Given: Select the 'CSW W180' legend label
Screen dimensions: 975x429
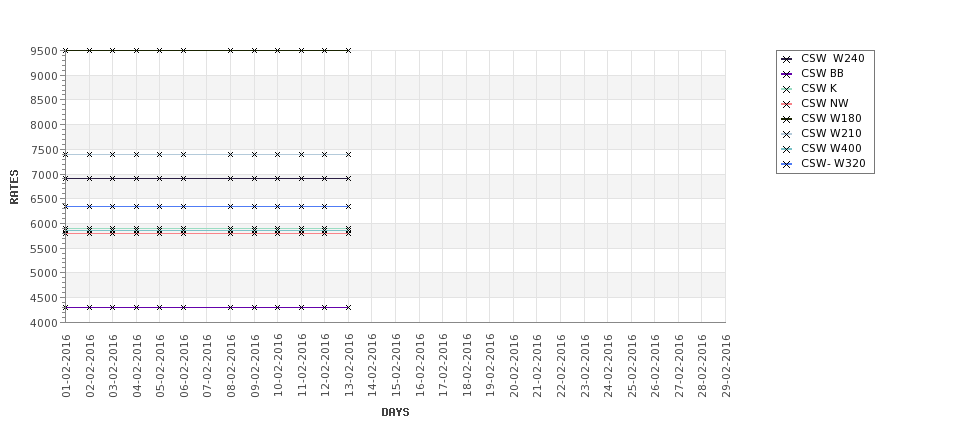Looking at the screenshot, I should (831, 118).
